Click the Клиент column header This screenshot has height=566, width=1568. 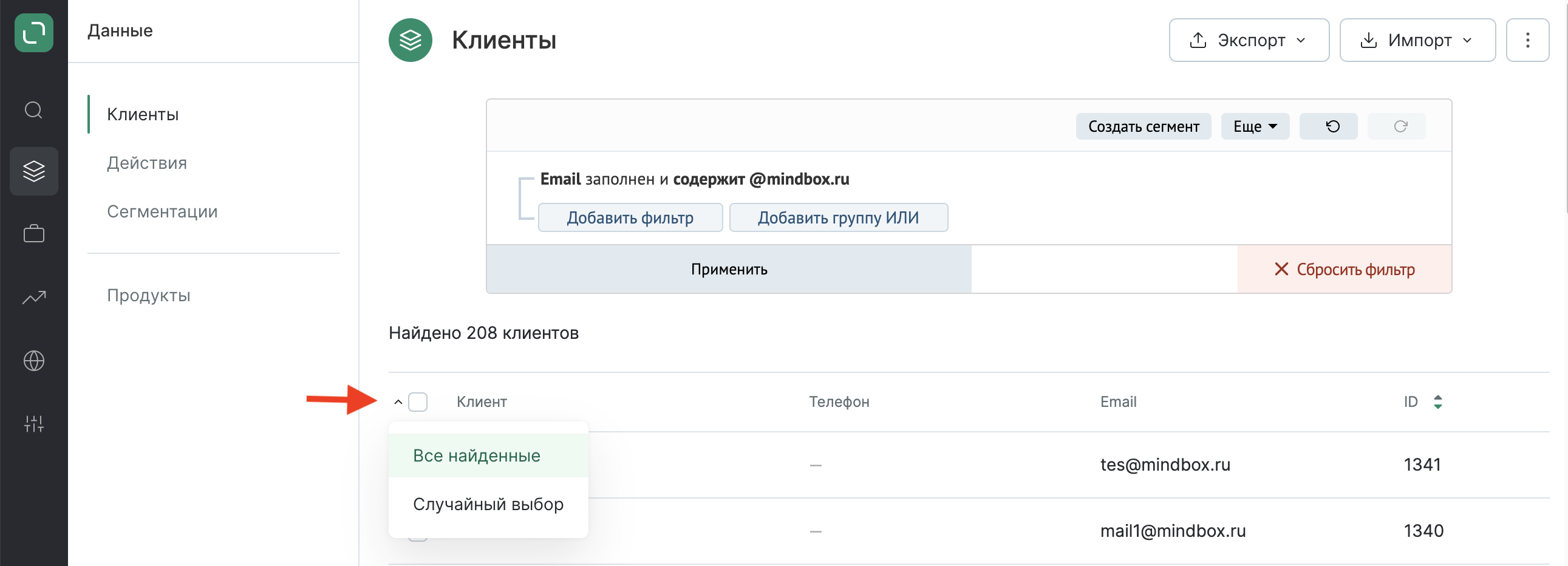point(481,401)
